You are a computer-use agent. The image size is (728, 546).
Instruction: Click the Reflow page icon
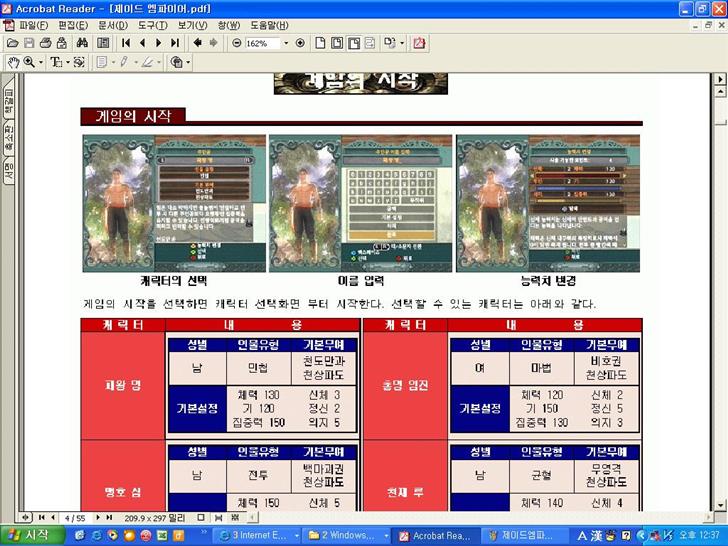(x=370, y=43)
